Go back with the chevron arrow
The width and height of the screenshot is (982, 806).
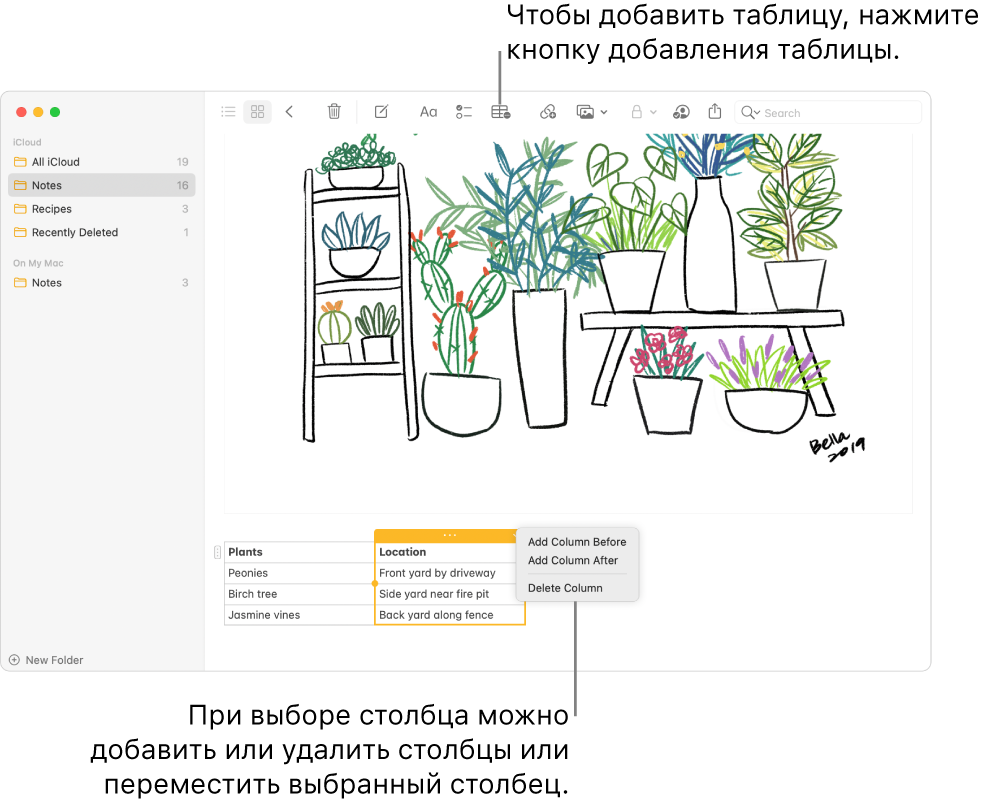pos(289,112)
